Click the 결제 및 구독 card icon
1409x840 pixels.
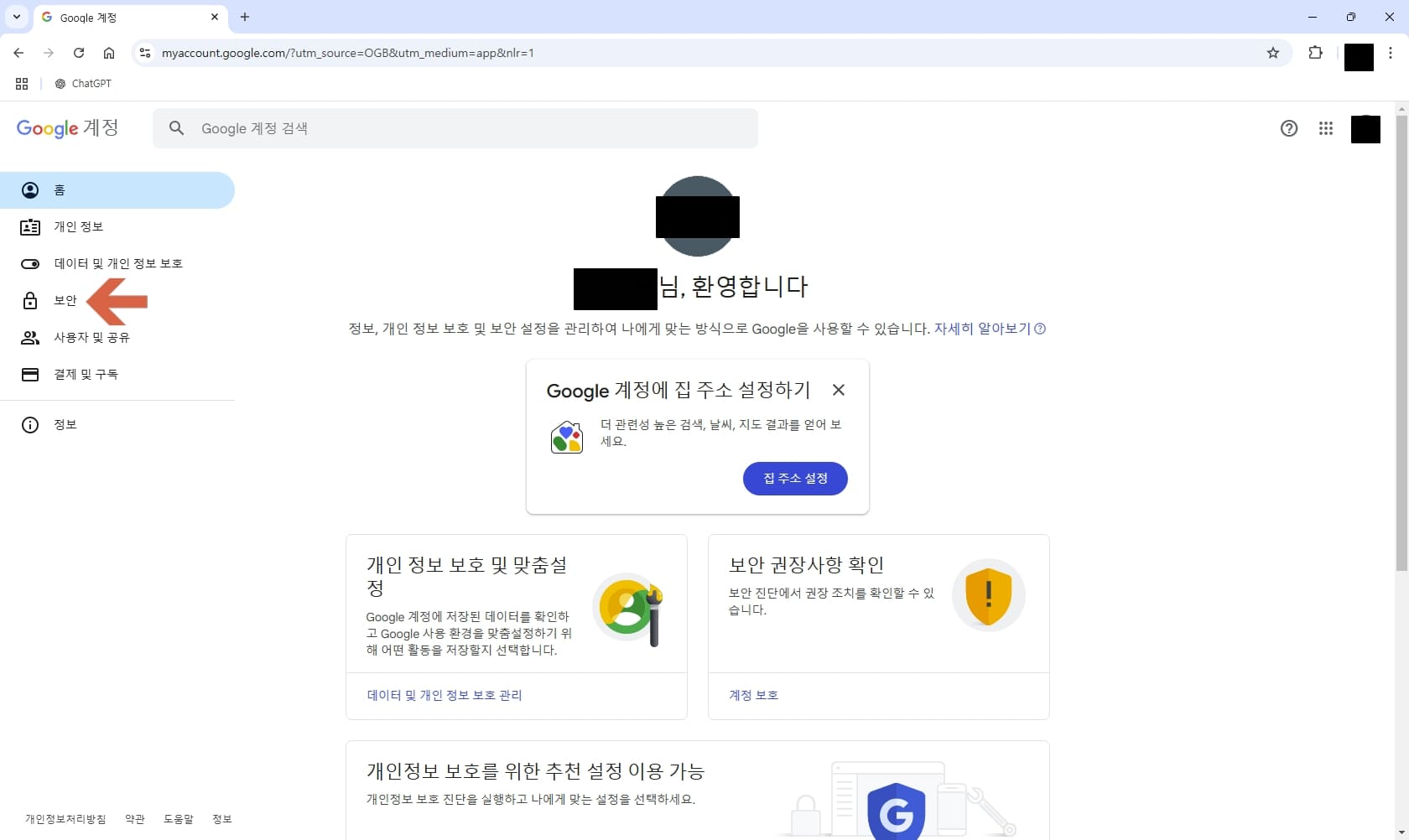pyautogui.click(x=30, y=375)
